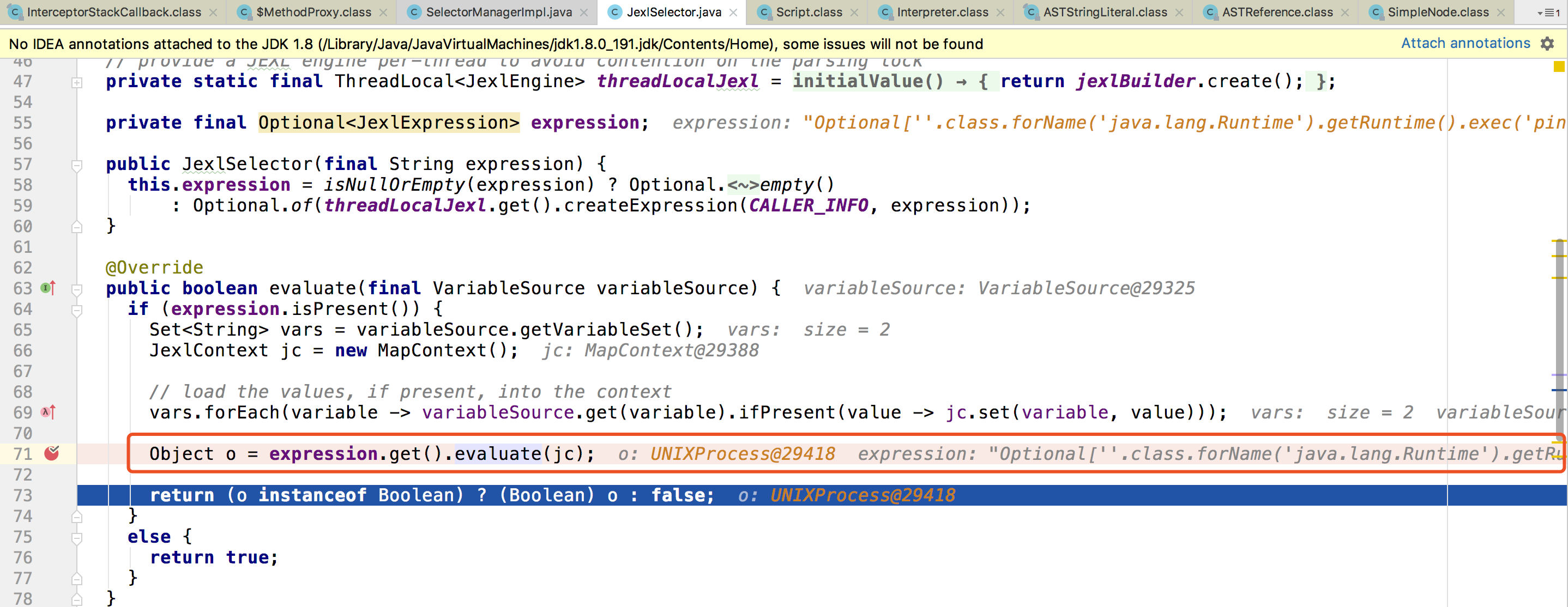Click the lambda gutter icon on line 69
1568x607 pixels.
(48, 412)
